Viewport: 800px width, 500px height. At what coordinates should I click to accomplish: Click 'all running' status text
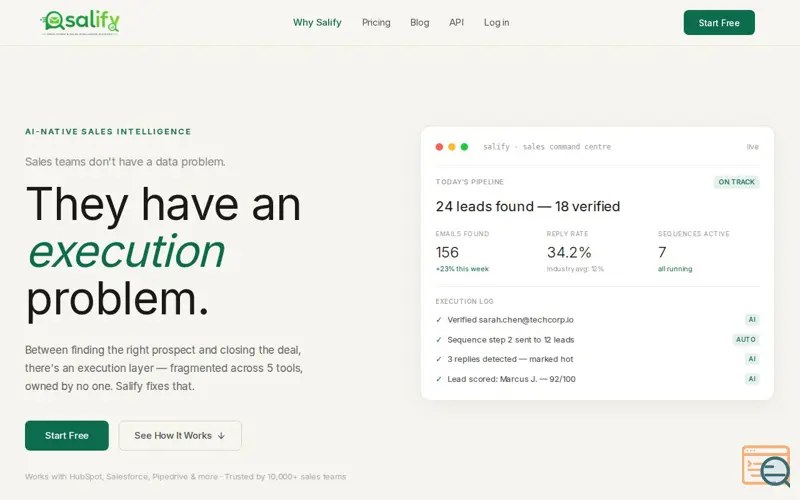pos(674,269)
